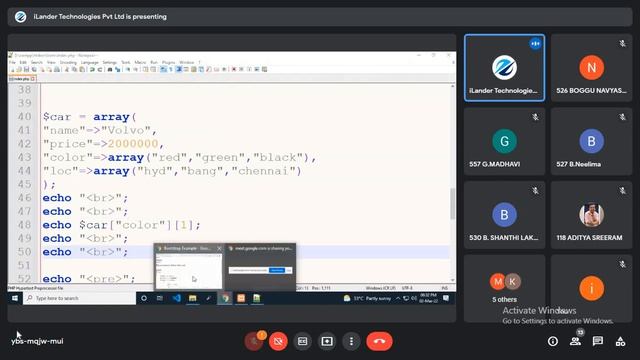Toggle the microphone mute button
The width and height of the screenshot is (640, 360).
(x=254, y=341)
